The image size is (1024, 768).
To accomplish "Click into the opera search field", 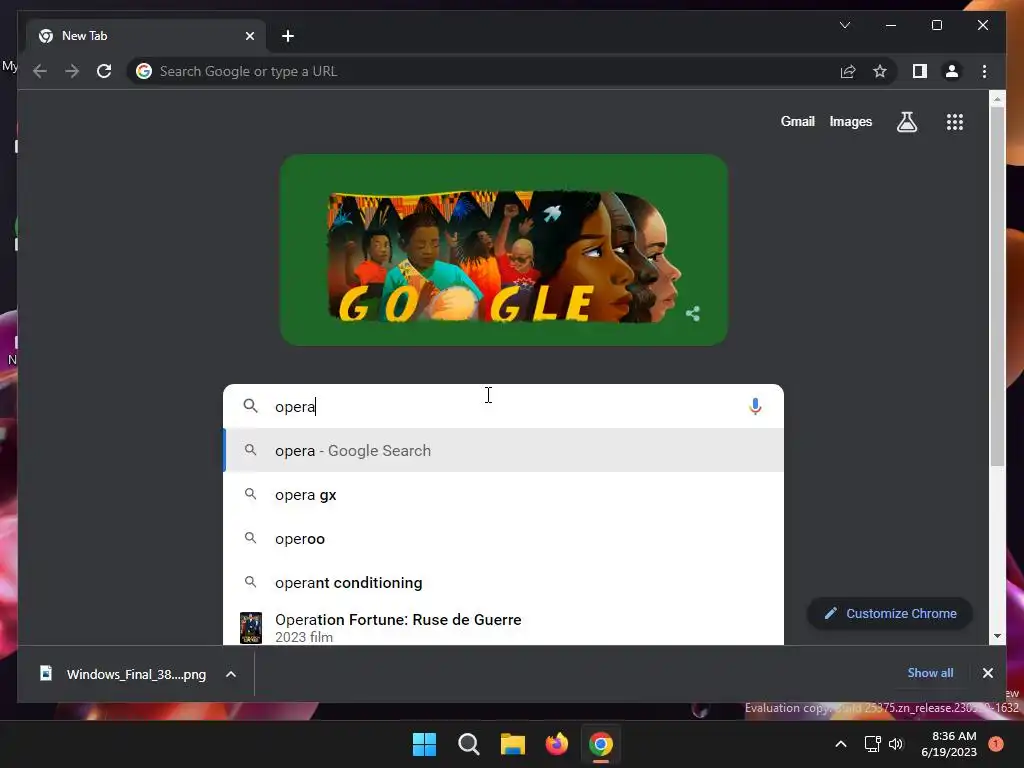I will (503, 406).
